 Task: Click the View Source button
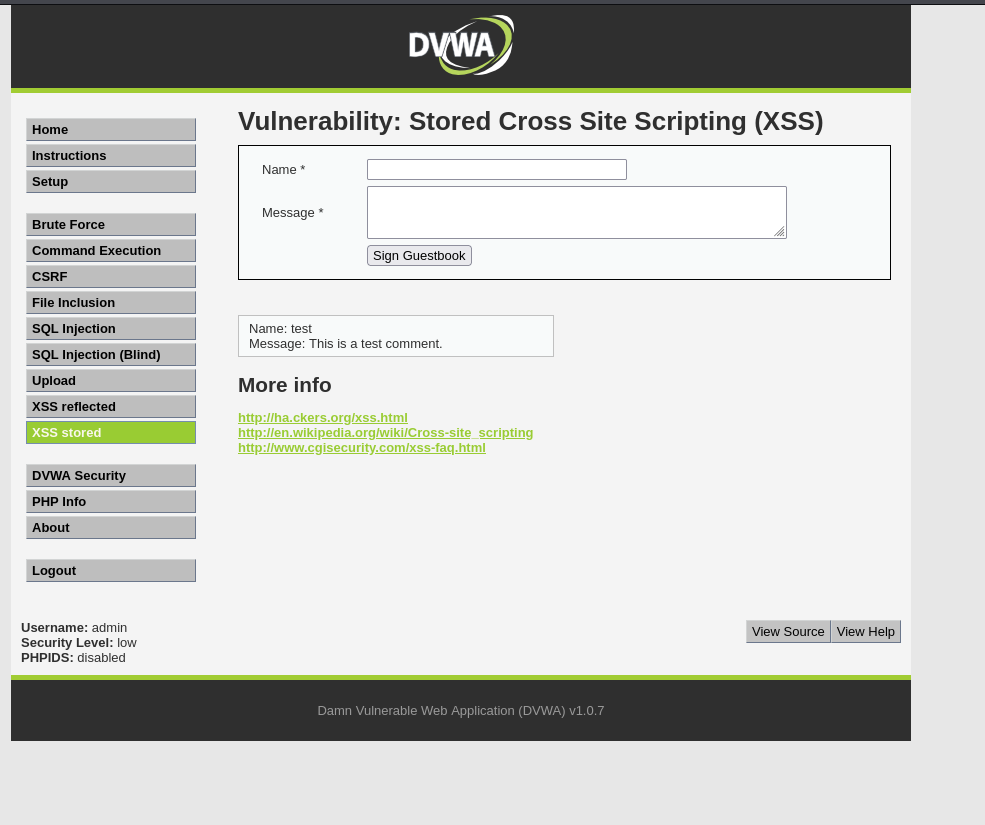tap(788, 631)
